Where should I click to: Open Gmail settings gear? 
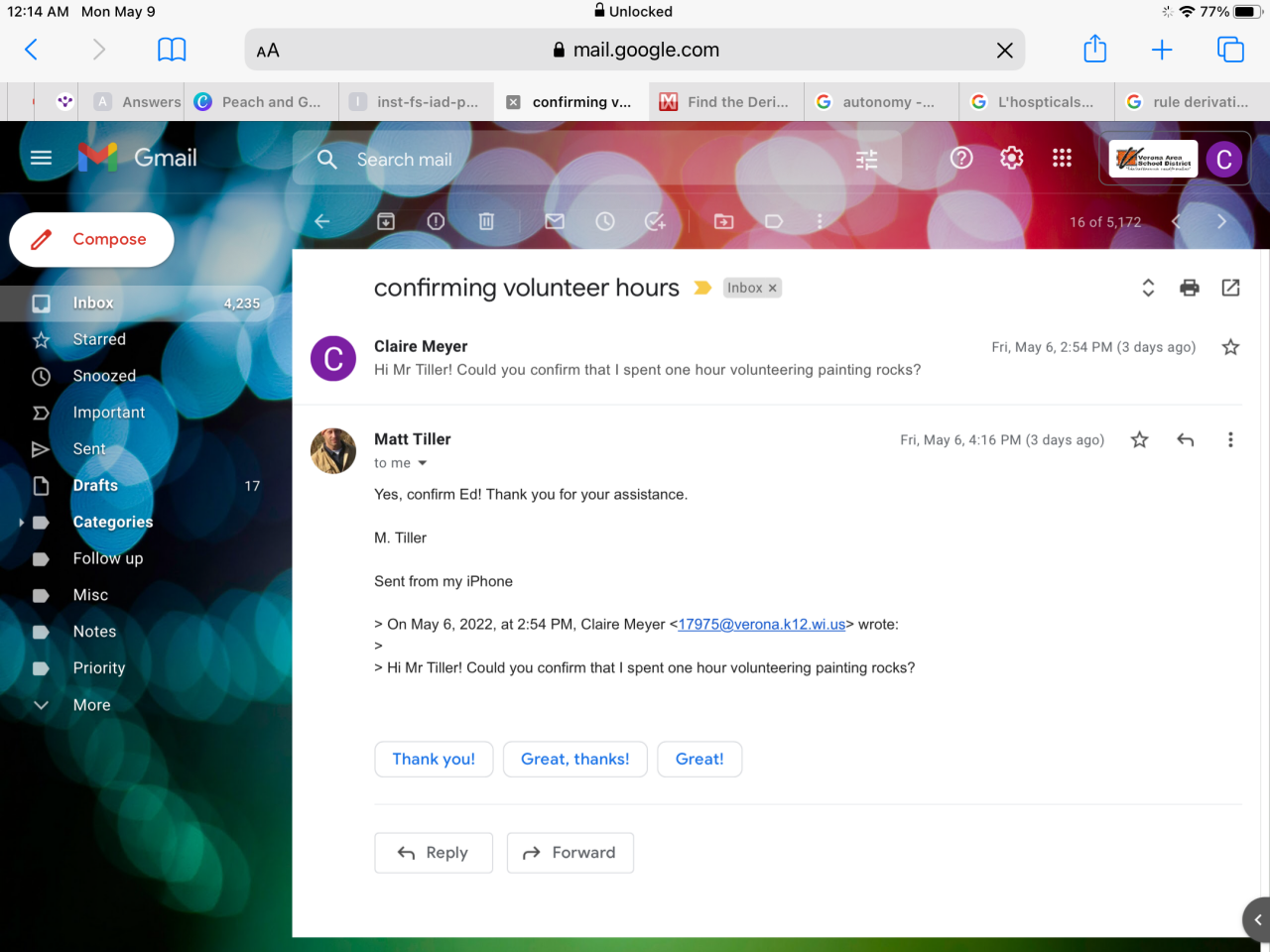[x=1011, y=159]
